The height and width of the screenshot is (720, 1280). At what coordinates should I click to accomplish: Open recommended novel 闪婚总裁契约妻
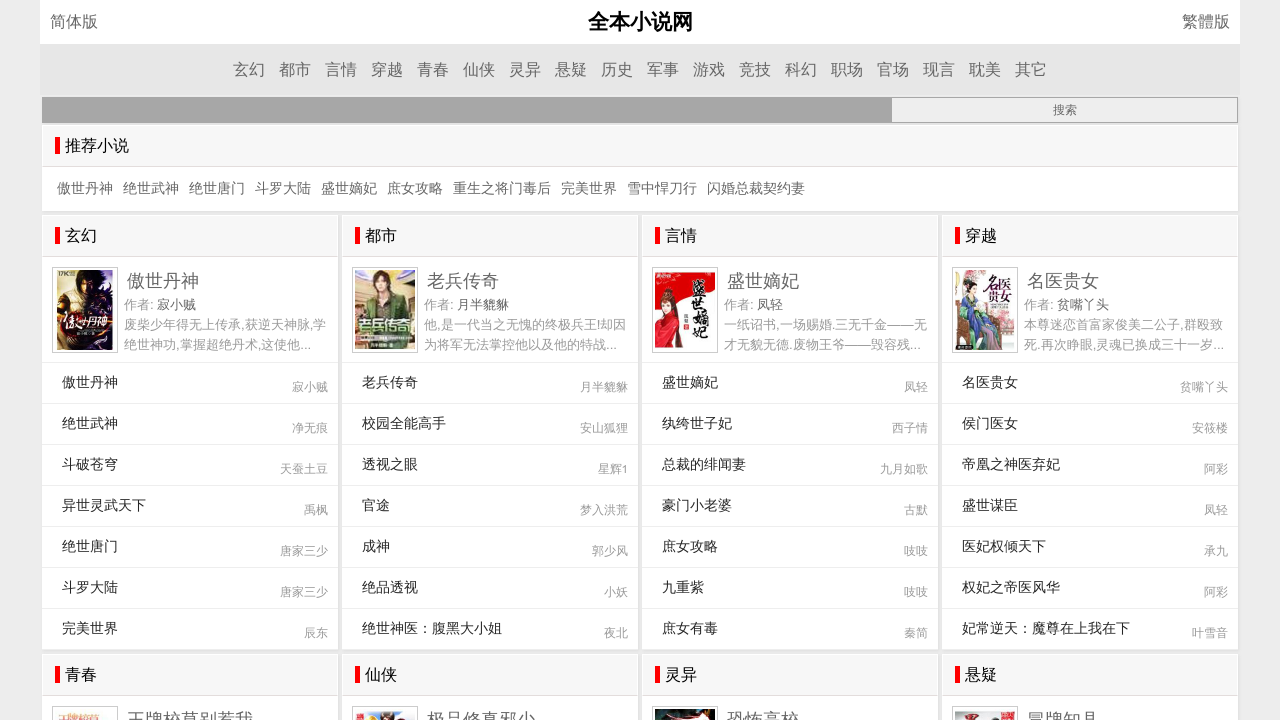pyautogui.click(x=756, y=188)
